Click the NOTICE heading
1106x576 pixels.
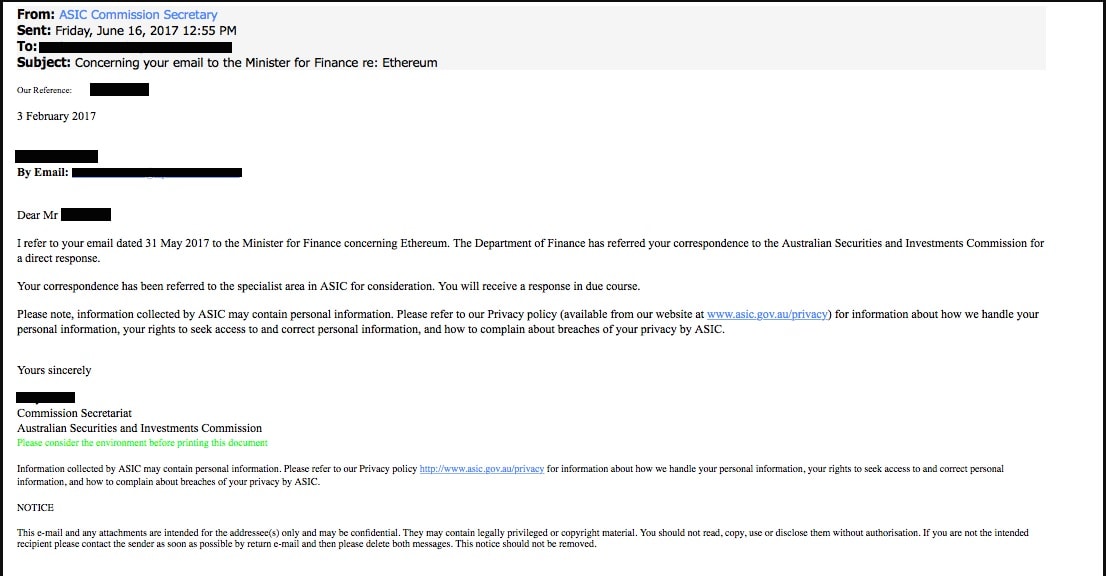(x=35, y=508)
